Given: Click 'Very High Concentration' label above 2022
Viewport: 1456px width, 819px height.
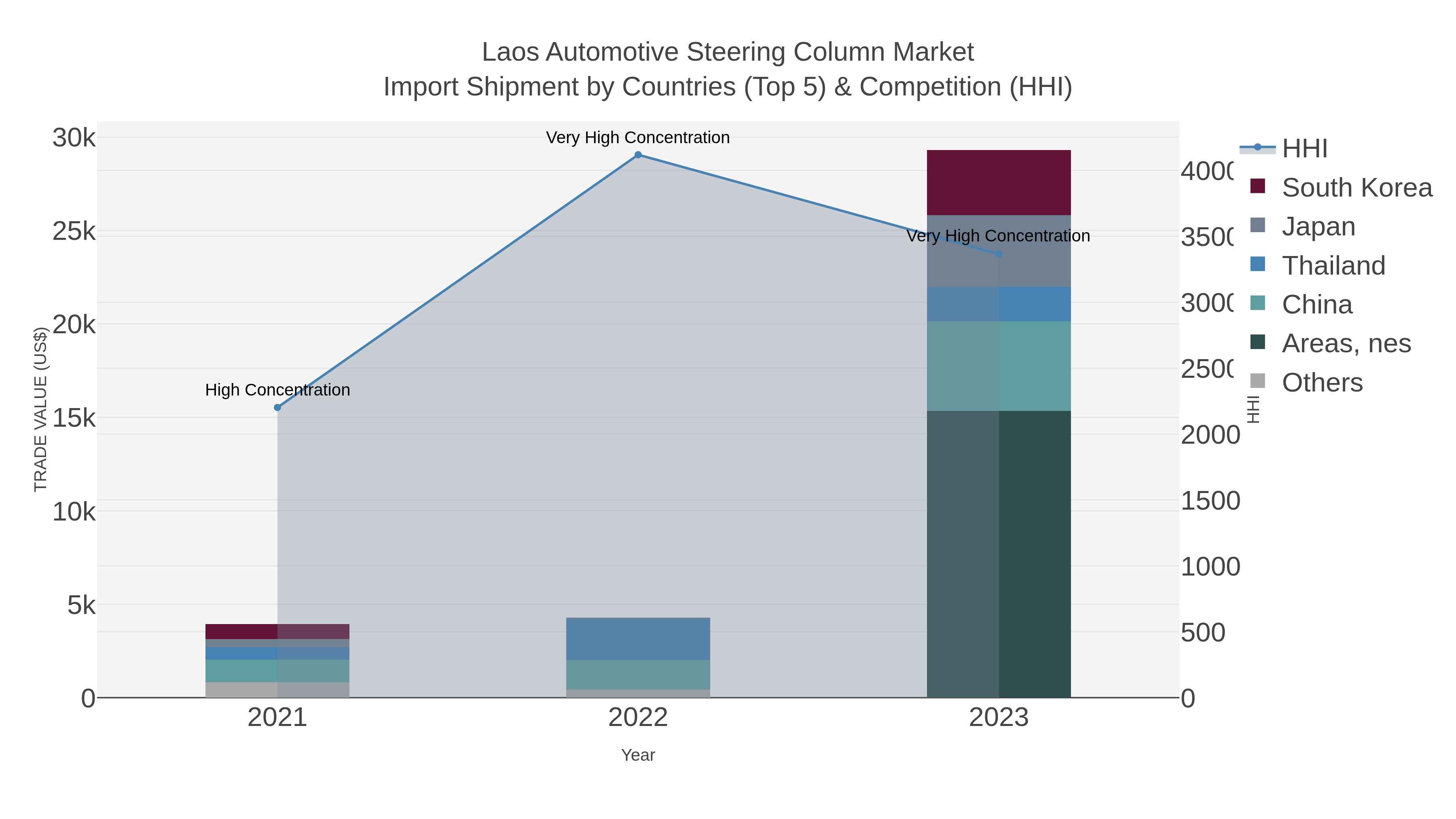Looking at the screenshot, I should point(638,138).
